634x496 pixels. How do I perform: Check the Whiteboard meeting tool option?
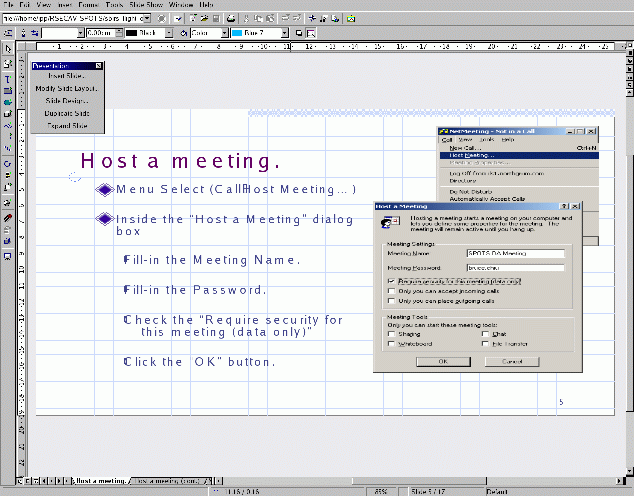click(390, 344)
